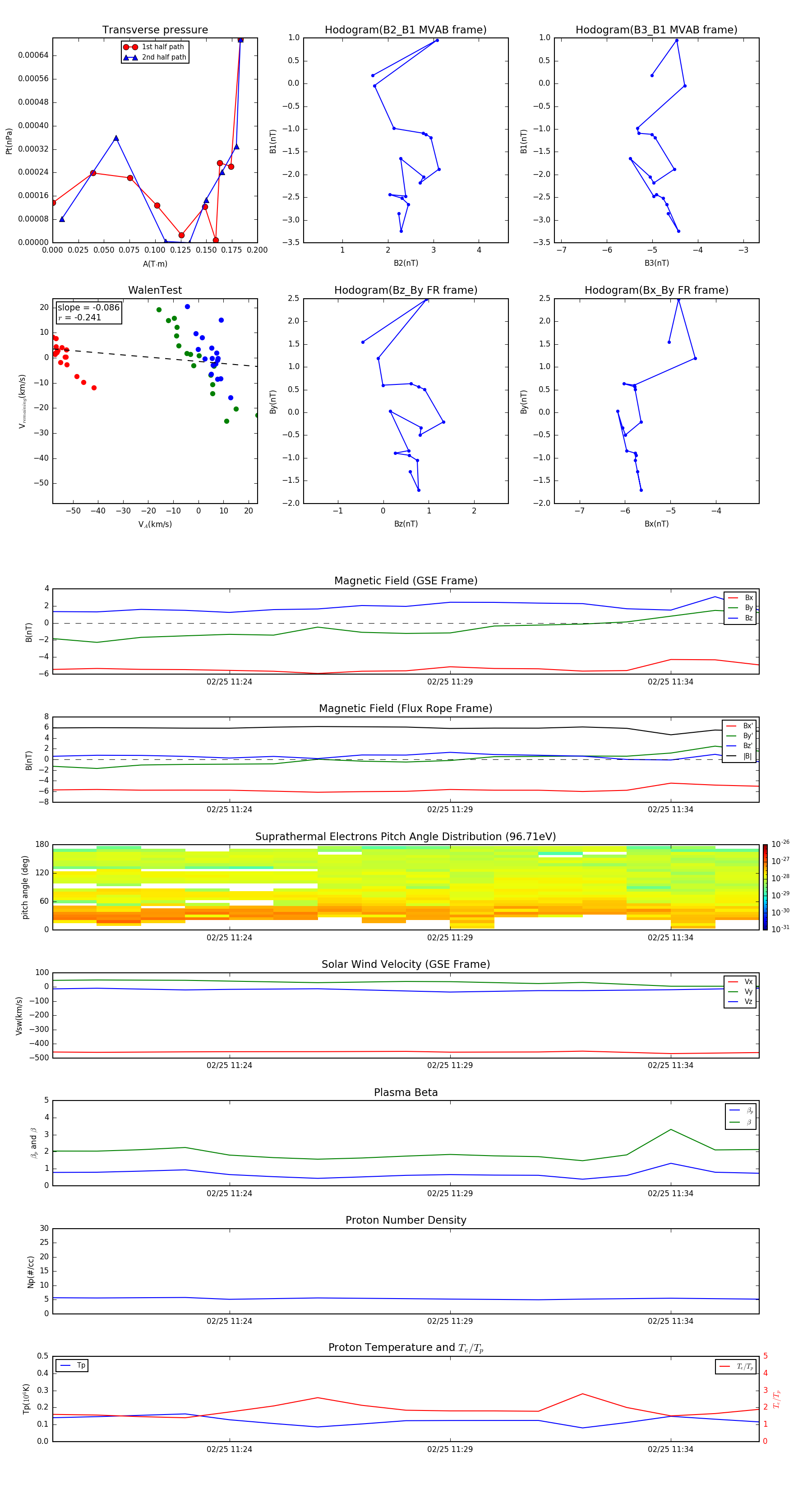Click '02/25 11:29' tick under Plasma Beta plot
The width and height of the screenshot is (812, 1489).
[x=450, y=1193]
